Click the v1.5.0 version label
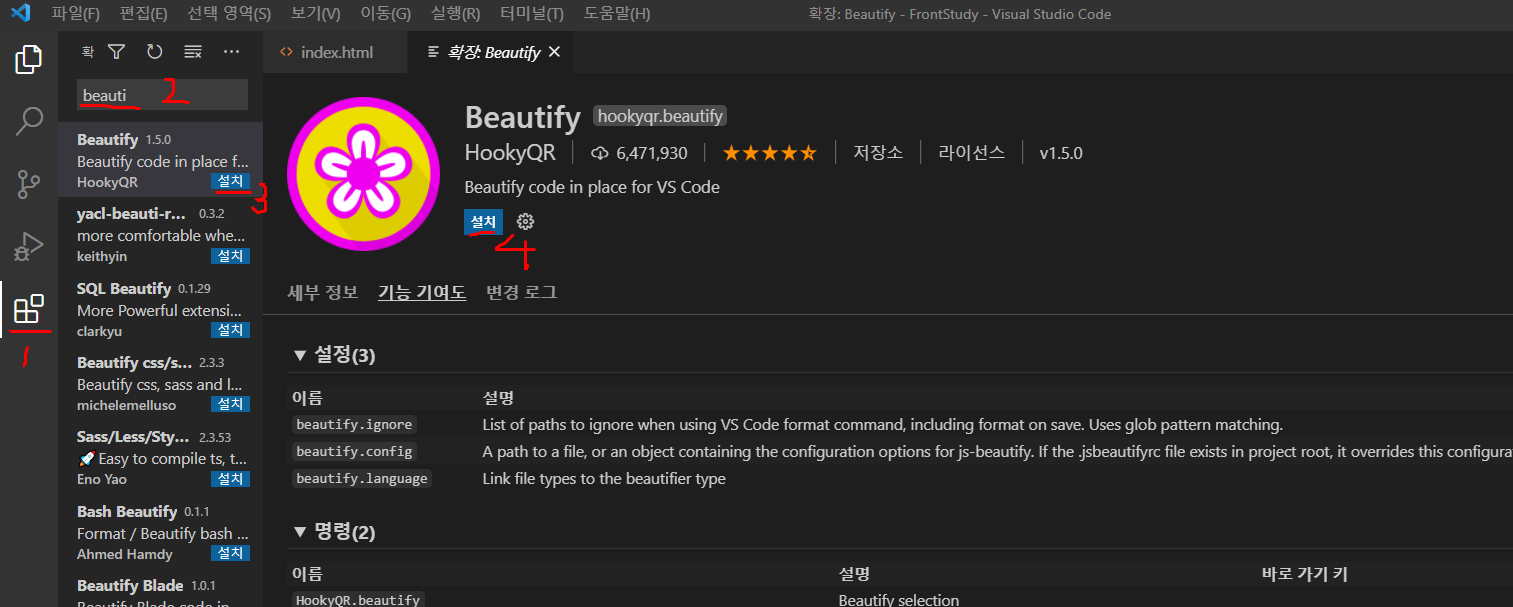This screenshot has width=1513, height=607. coord(1061,153)
